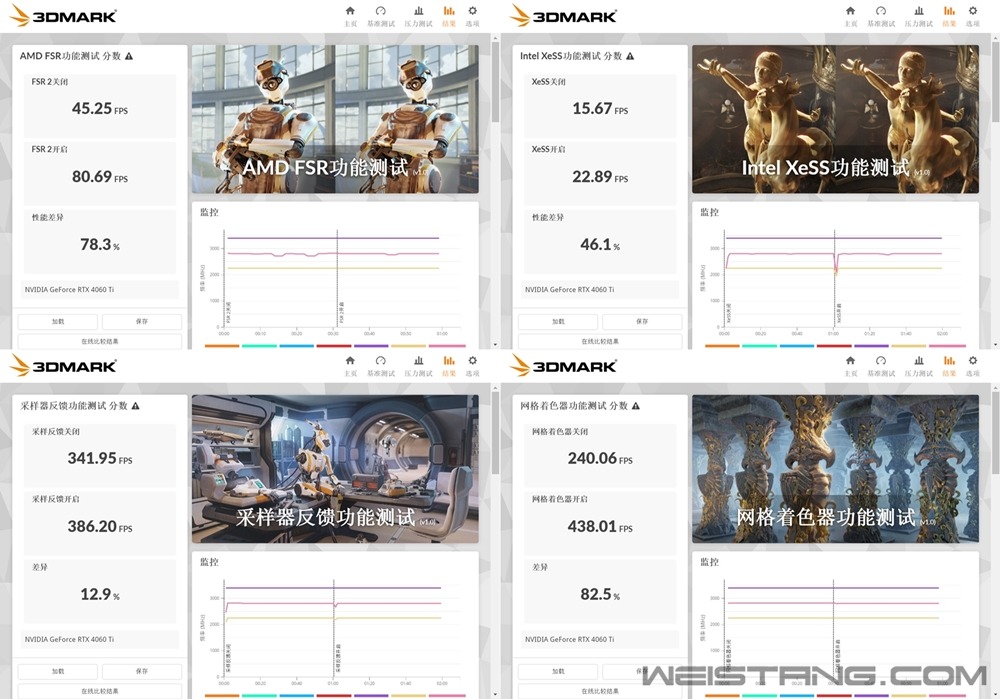The width and height of the screenshot is (1000, 699).
Task: Open Benchmarks gauge icon in AMD FSR window
Action: click(x=381, y=11)
